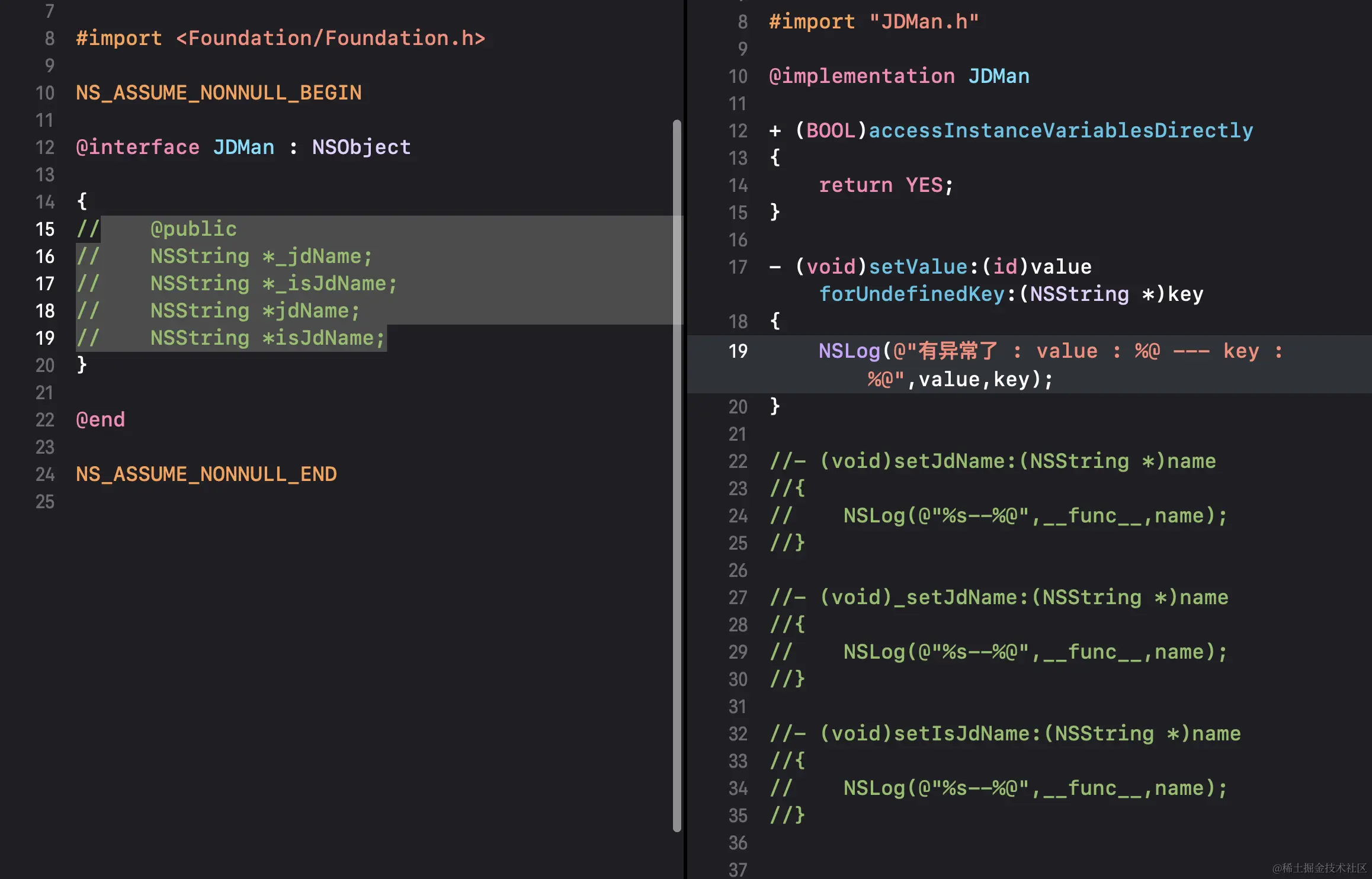Click accessInstanceVariablesDirectly method name

click(x=1060, y=131)
